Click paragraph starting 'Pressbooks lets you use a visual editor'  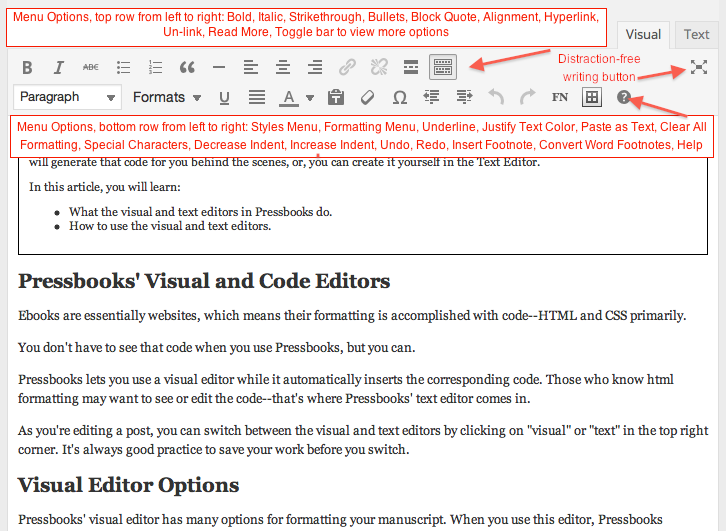(346, 389)
